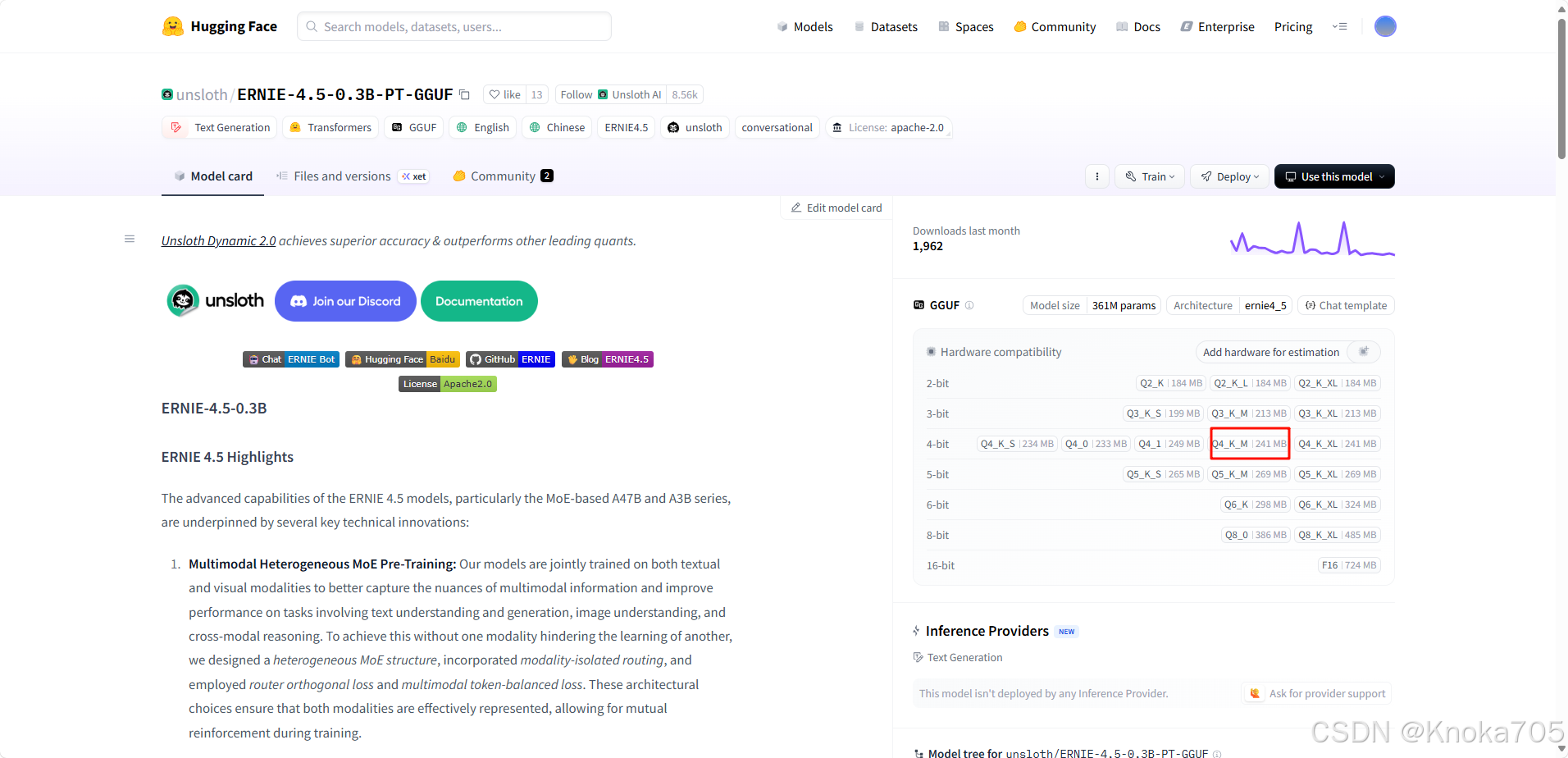Copy the model name with the copy icon
Image resolution: width=1568 pixels, height=758 pixels.
pyautogui.click(x=464, y=94)
